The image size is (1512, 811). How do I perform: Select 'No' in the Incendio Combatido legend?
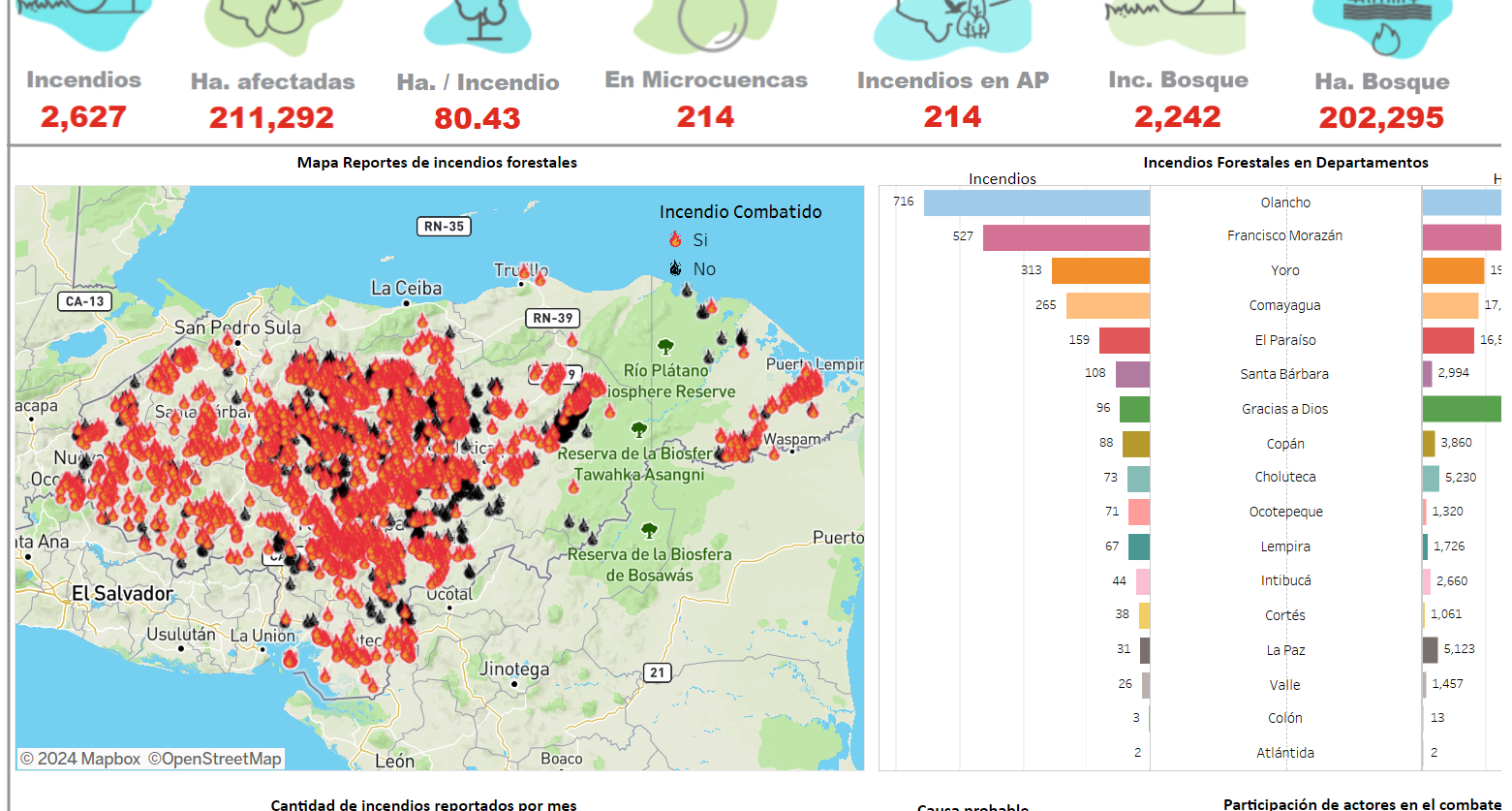pyautogui.click(x=704, y=269)
